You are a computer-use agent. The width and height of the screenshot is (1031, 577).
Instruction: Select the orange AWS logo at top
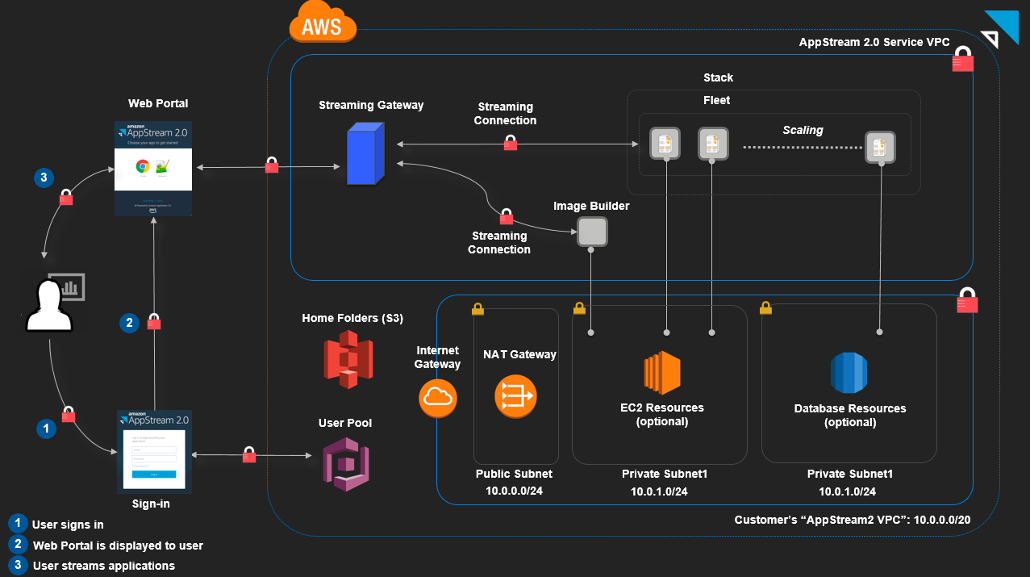click(322, 24)
